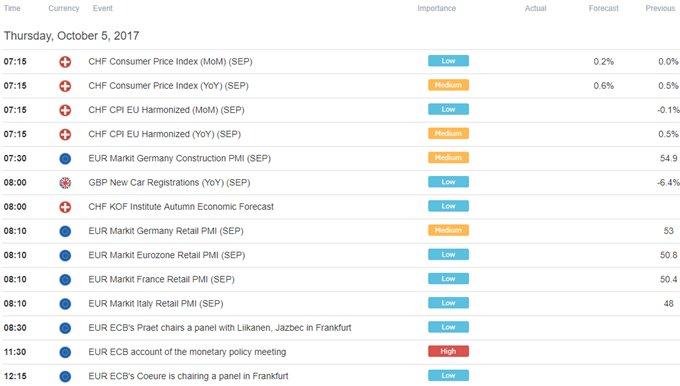Sort by the Importance column header
This screenshot has width=680, height=386.
pos(437,8)
